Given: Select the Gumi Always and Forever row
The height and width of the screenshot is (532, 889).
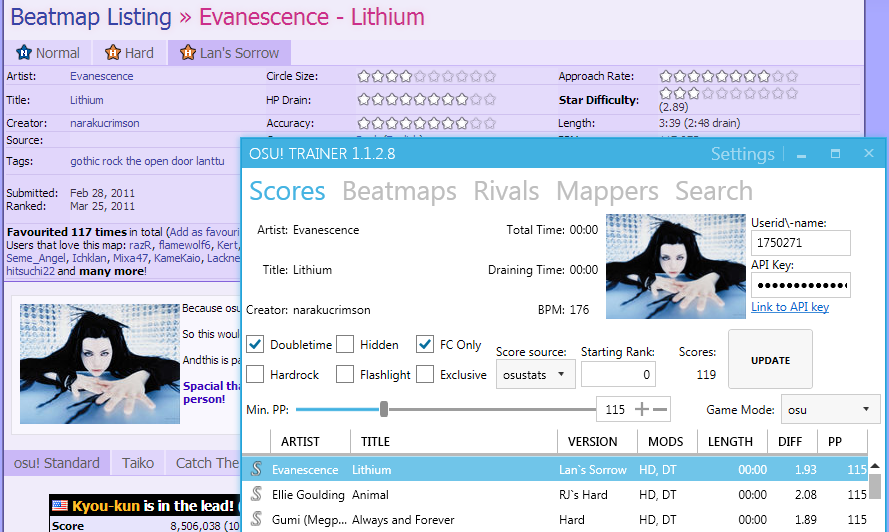Looking at the screenshot, I should click(x=556, y=519).
